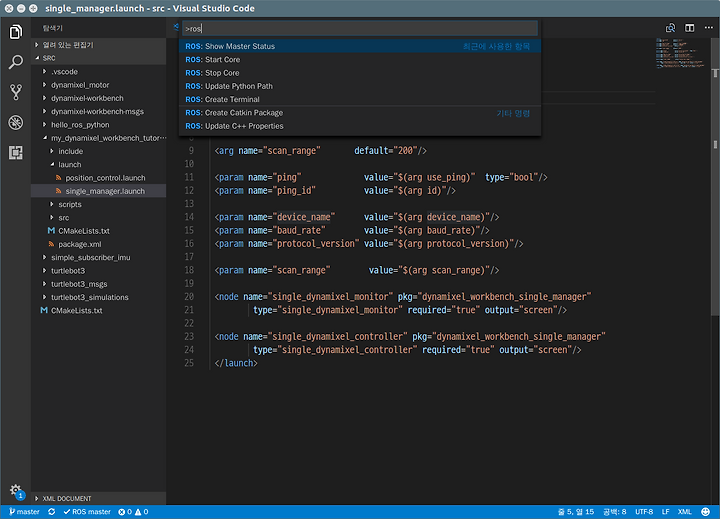Open CMakeLists.txt inside my_dynamixel_workbench_tutor folder

[x=98, y=231]
